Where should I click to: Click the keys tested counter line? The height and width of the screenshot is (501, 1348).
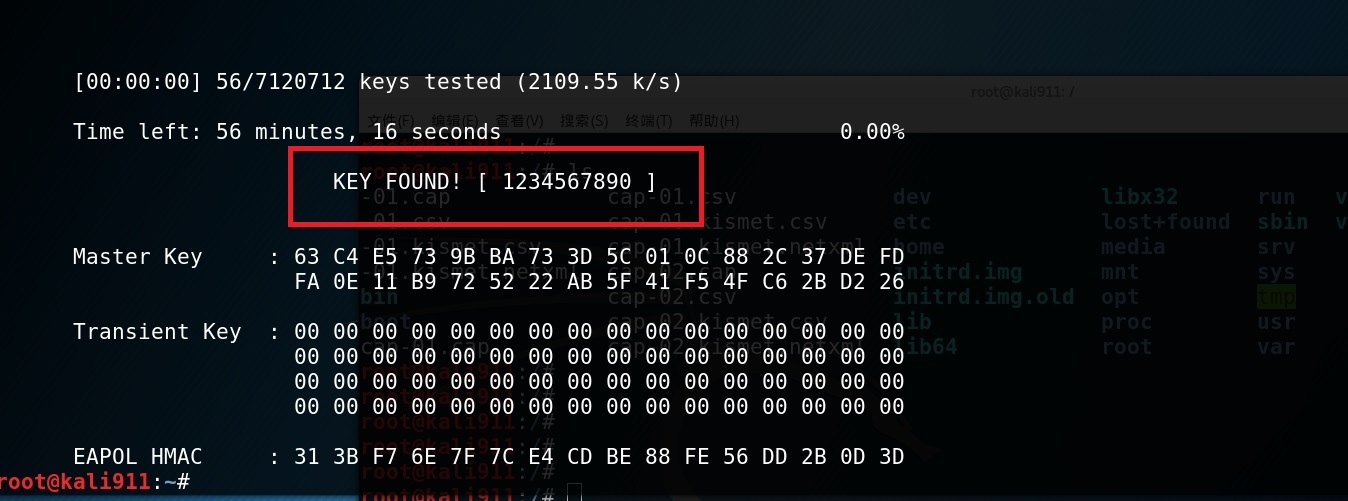click(378, 82)
